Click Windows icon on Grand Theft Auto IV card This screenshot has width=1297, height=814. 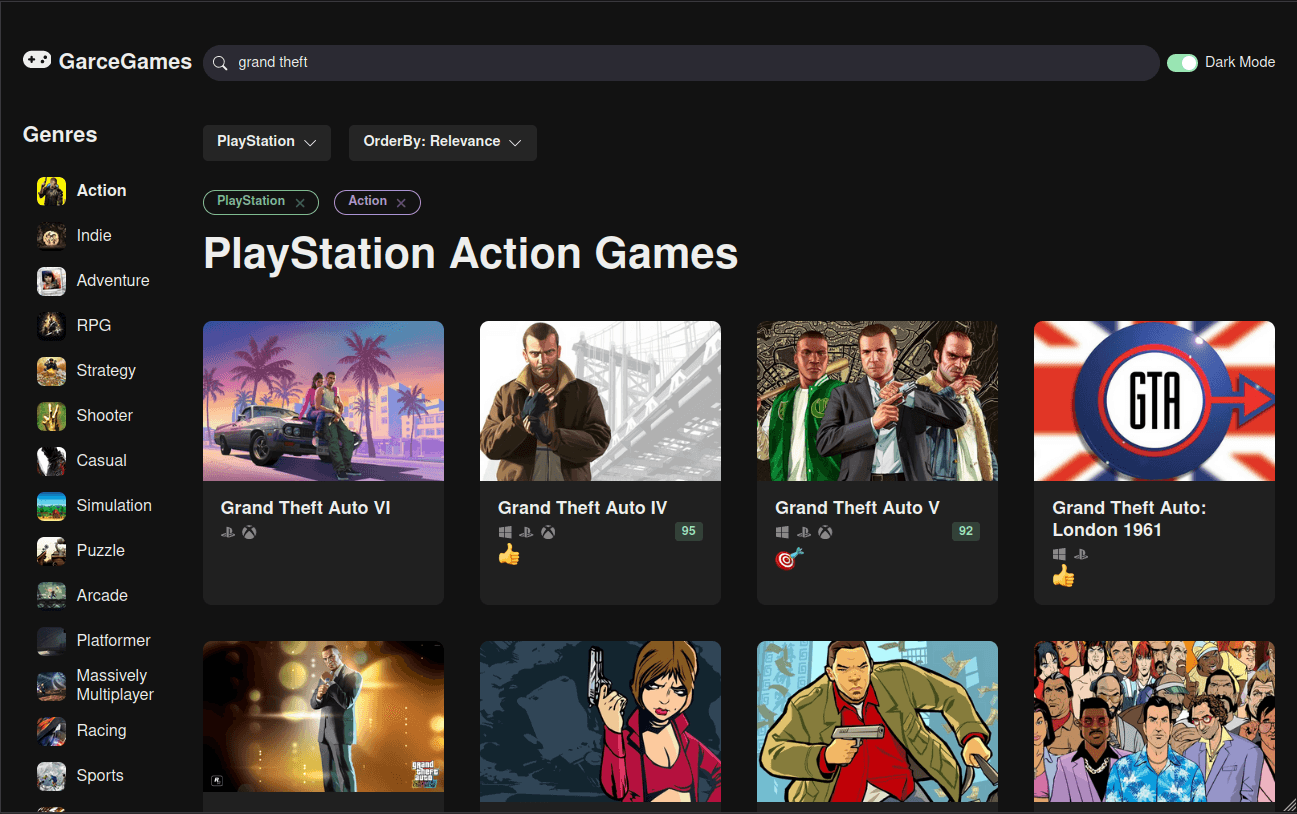coord(505,533)
